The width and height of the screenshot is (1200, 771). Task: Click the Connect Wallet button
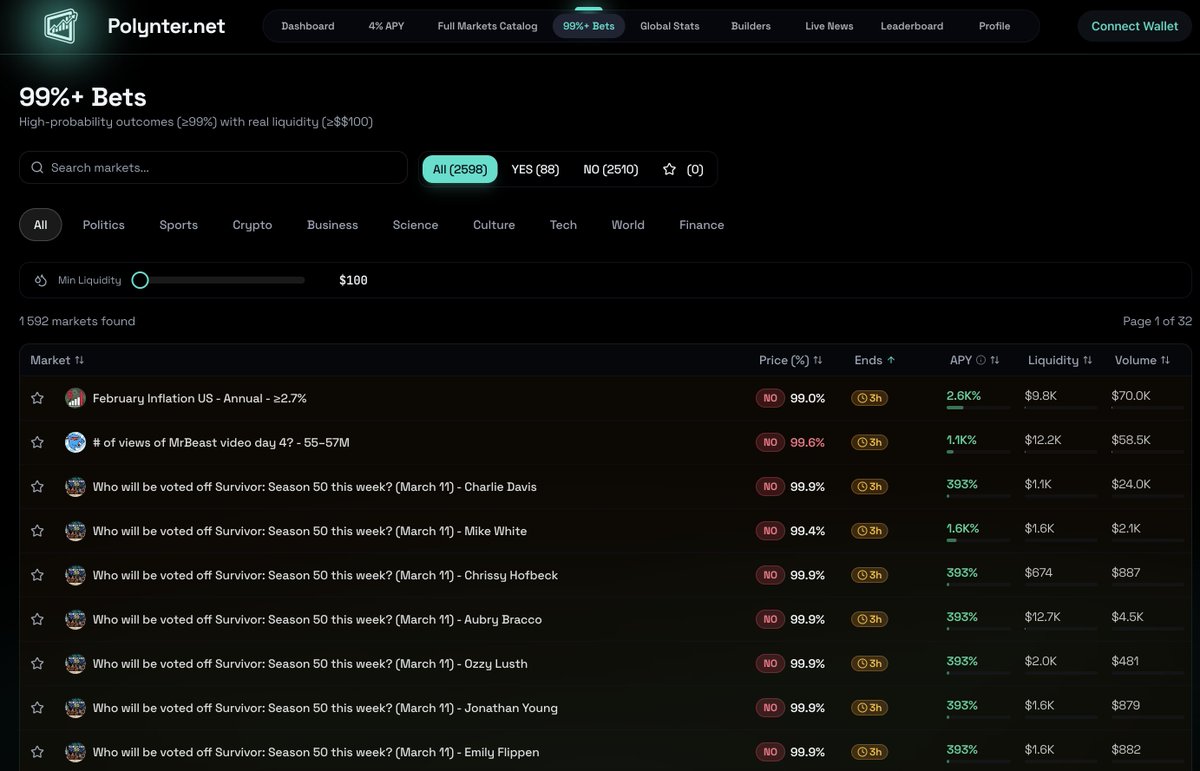point(1134,26)
